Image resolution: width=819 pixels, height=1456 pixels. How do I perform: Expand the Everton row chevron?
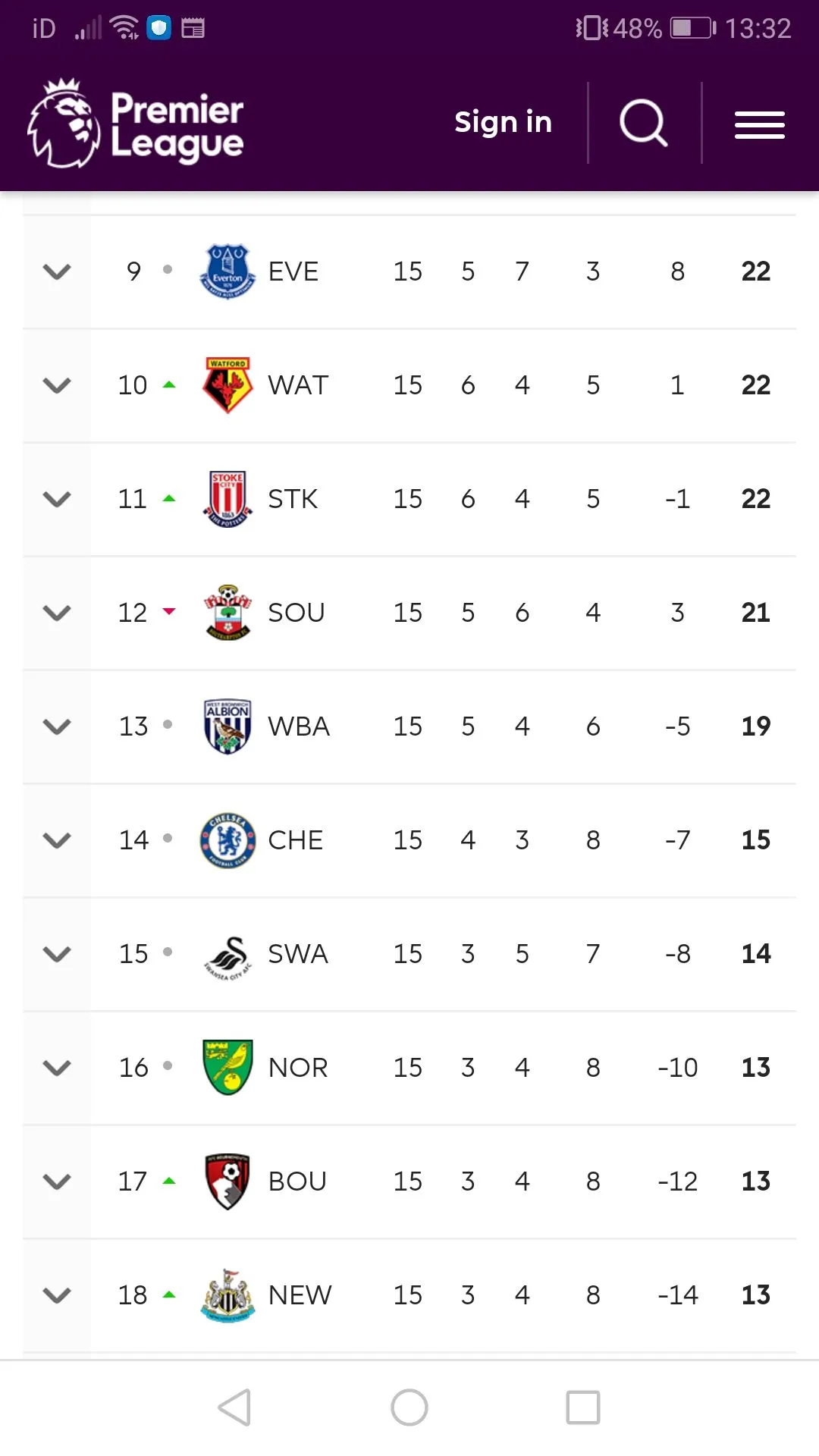pyautogui.click(x=57, y=271)
